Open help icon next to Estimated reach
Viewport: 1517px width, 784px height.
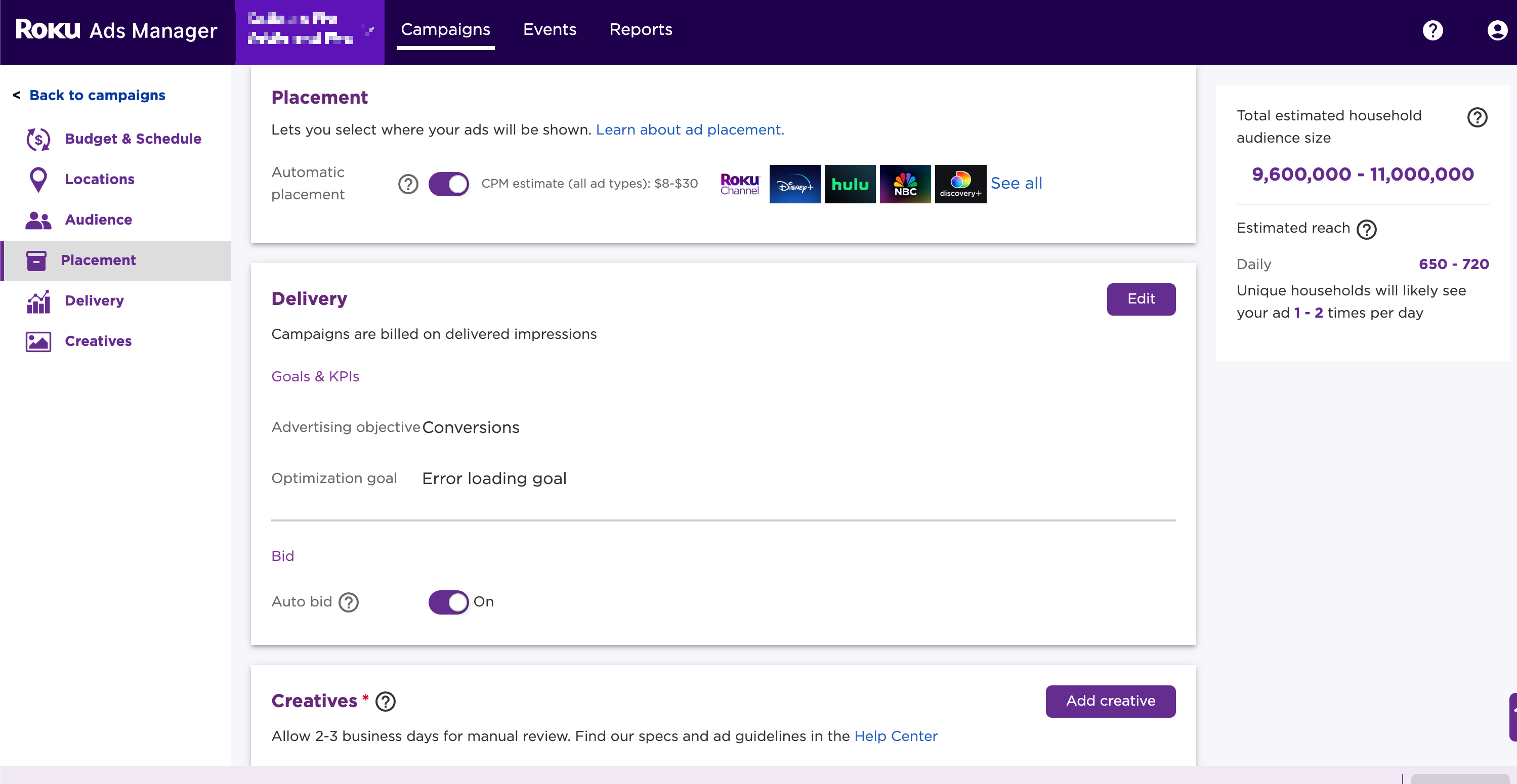coord(1366,230)
